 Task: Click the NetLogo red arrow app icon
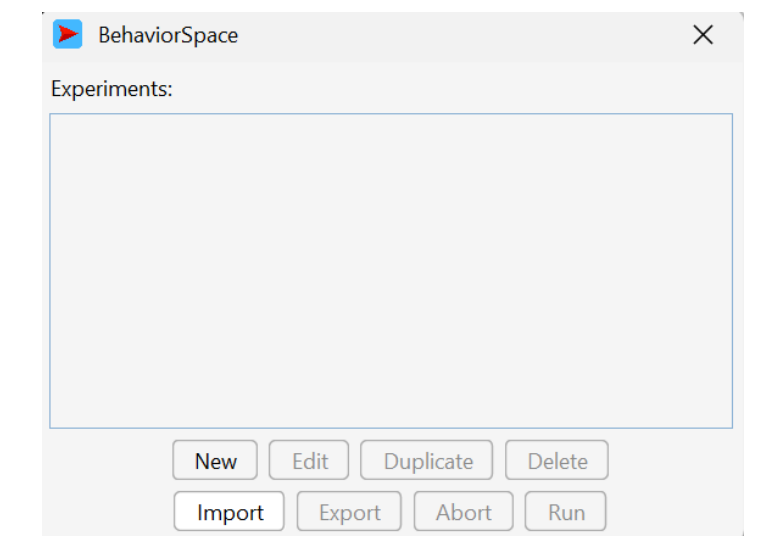tap(68, 34)
